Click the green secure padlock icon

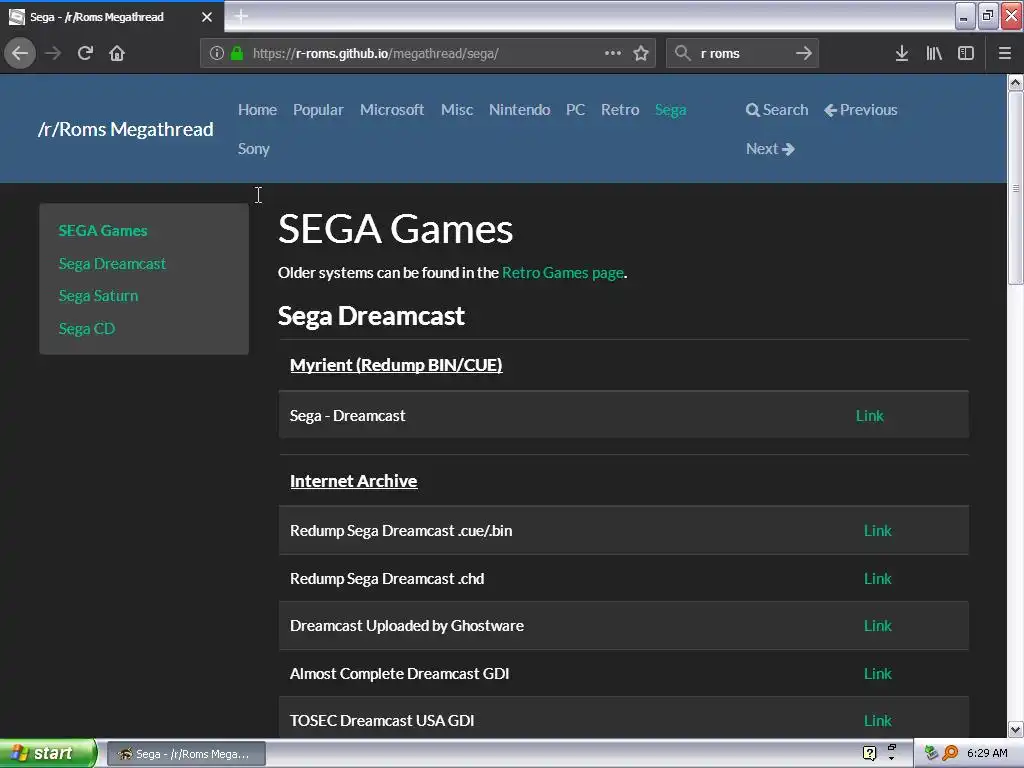(x=237, y=53)
